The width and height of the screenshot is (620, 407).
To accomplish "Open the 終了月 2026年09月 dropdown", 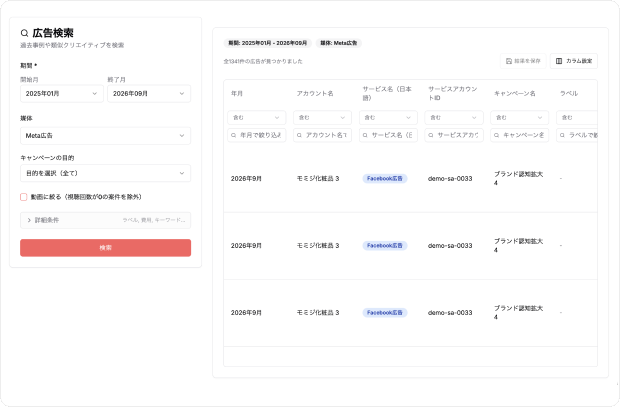I will [149, 94].
